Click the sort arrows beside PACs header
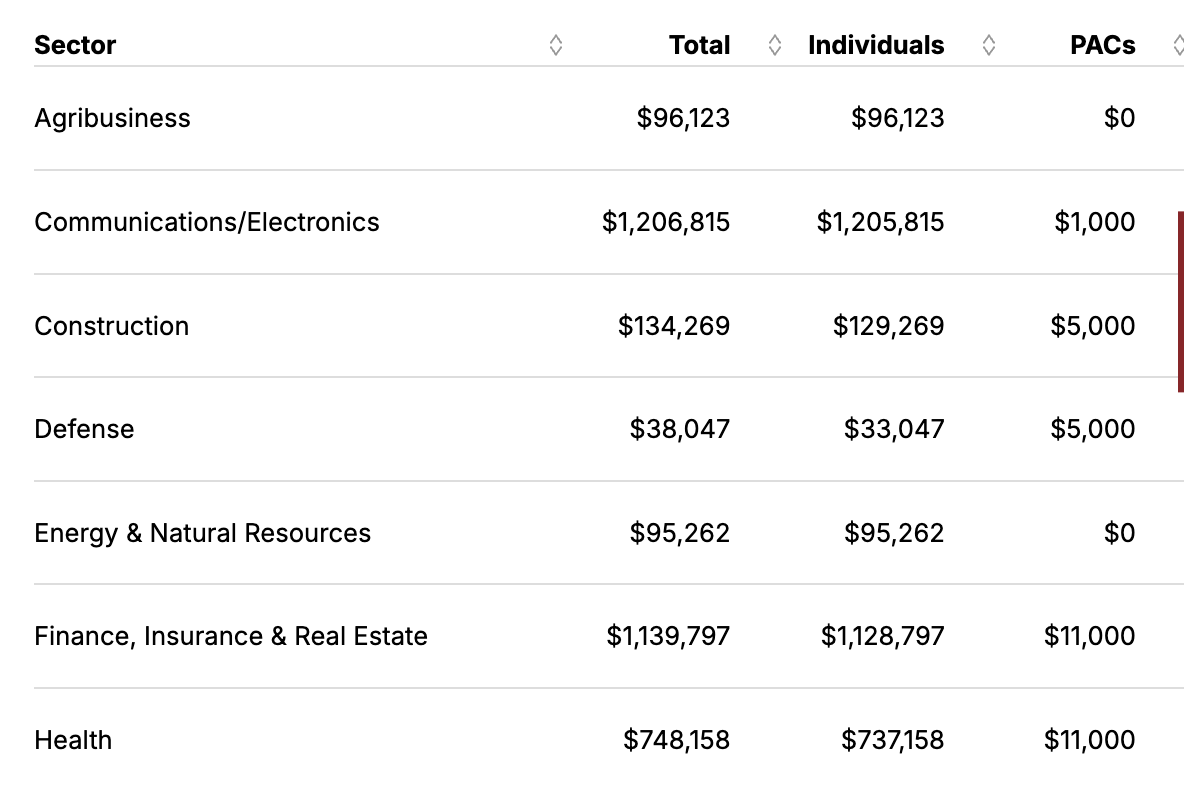This screenshot has width=1184, height=790. tap(1178, 45)
